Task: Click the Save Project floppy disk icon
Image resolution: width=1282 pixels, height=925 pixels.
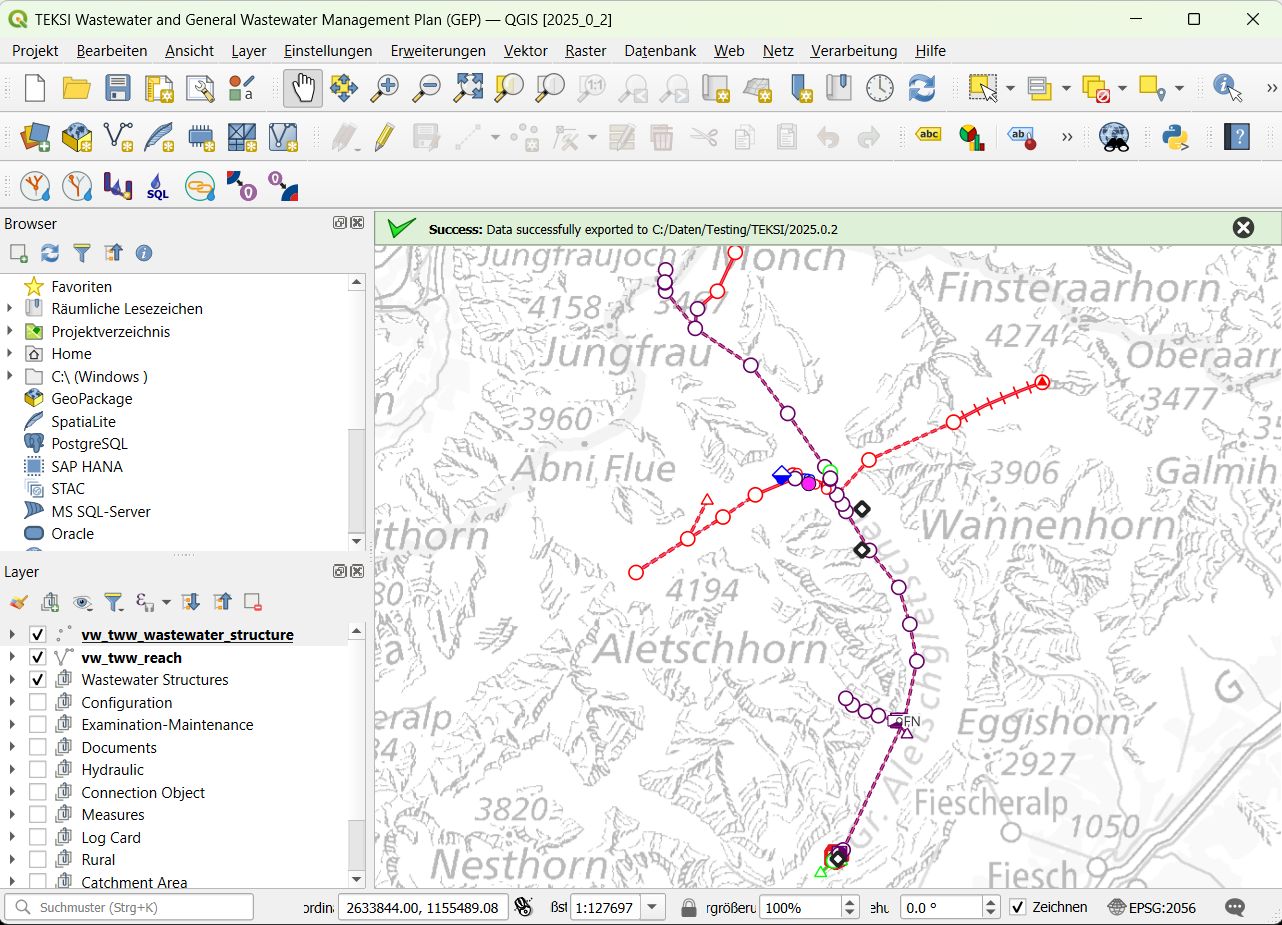Action: (118, 88)
